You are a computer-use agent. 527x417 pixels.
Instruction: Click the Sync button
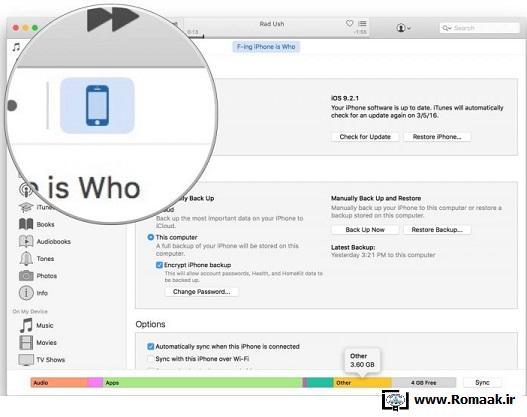pos(482,382)
